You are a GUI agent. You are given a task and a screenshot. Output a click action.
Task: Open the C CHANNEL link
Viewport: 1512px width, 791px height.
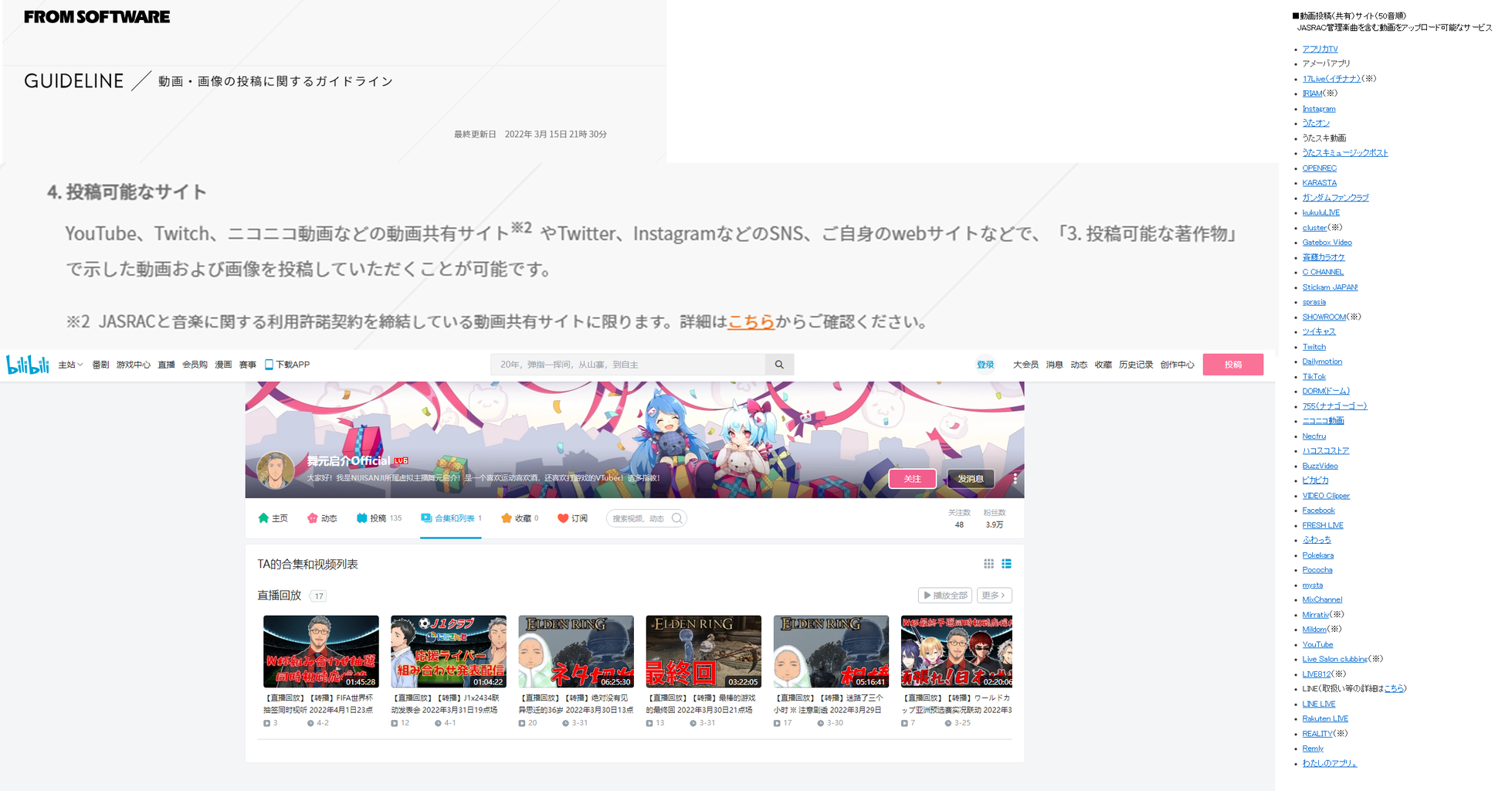click(x=1324, y=272)
